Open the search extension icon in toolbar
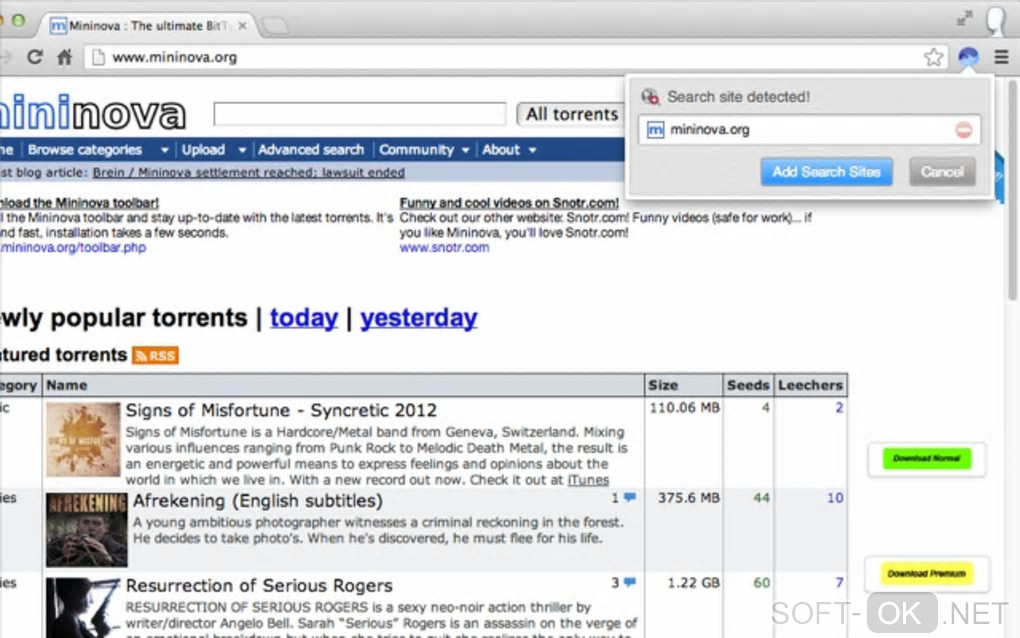The height and width of the screenshot is (638, 1020). [x=968, y=57]
